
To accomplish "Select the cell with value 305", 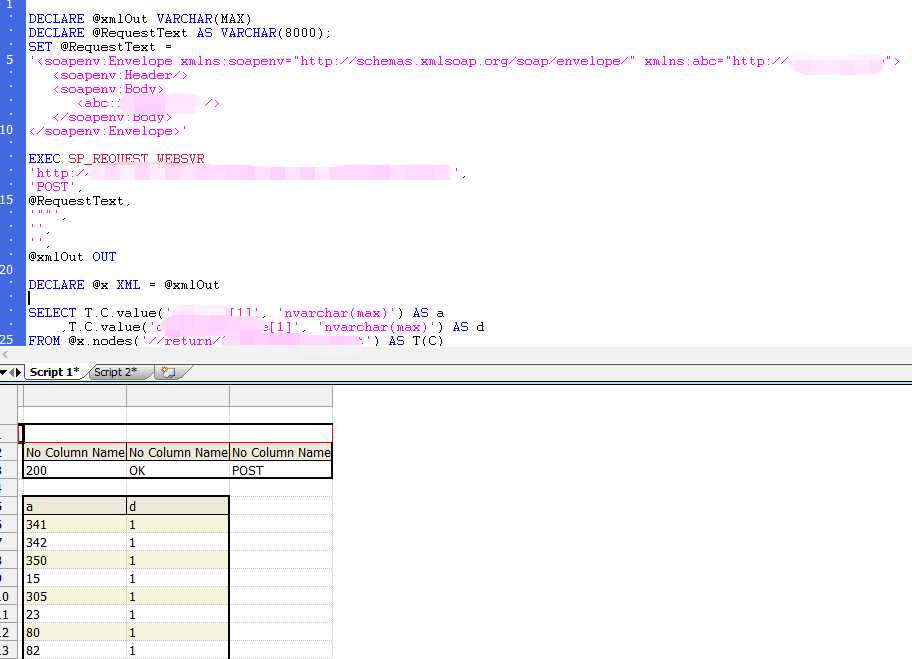I will pyautogui.click(x=75, y=596).
